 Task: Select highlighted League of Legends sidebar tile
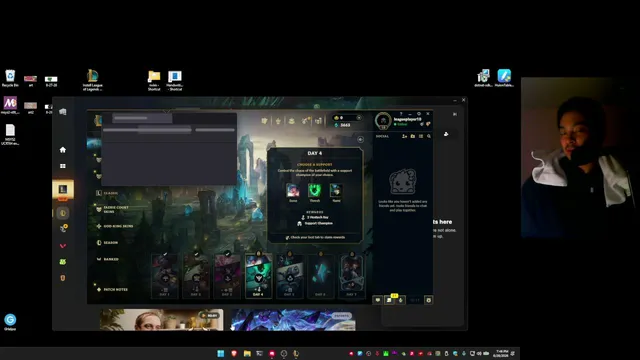point(63,189)
